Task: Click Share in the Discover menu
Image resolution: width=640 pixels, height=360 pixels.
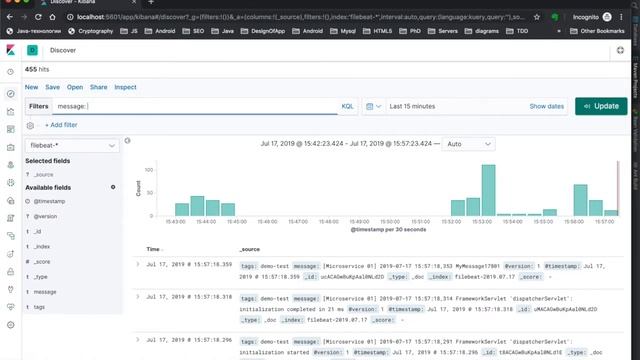Action: point(98,87)
